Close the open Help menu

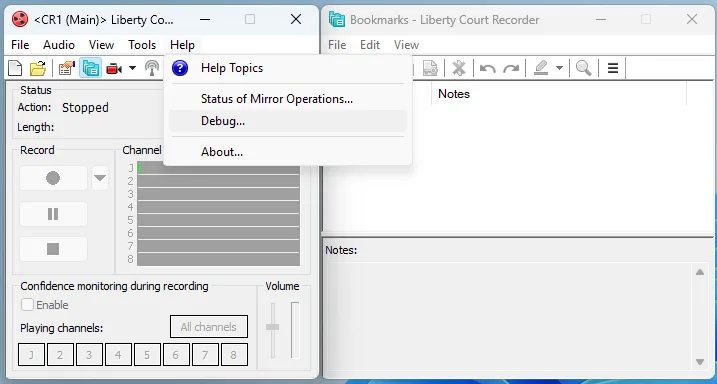click(182, 45)
